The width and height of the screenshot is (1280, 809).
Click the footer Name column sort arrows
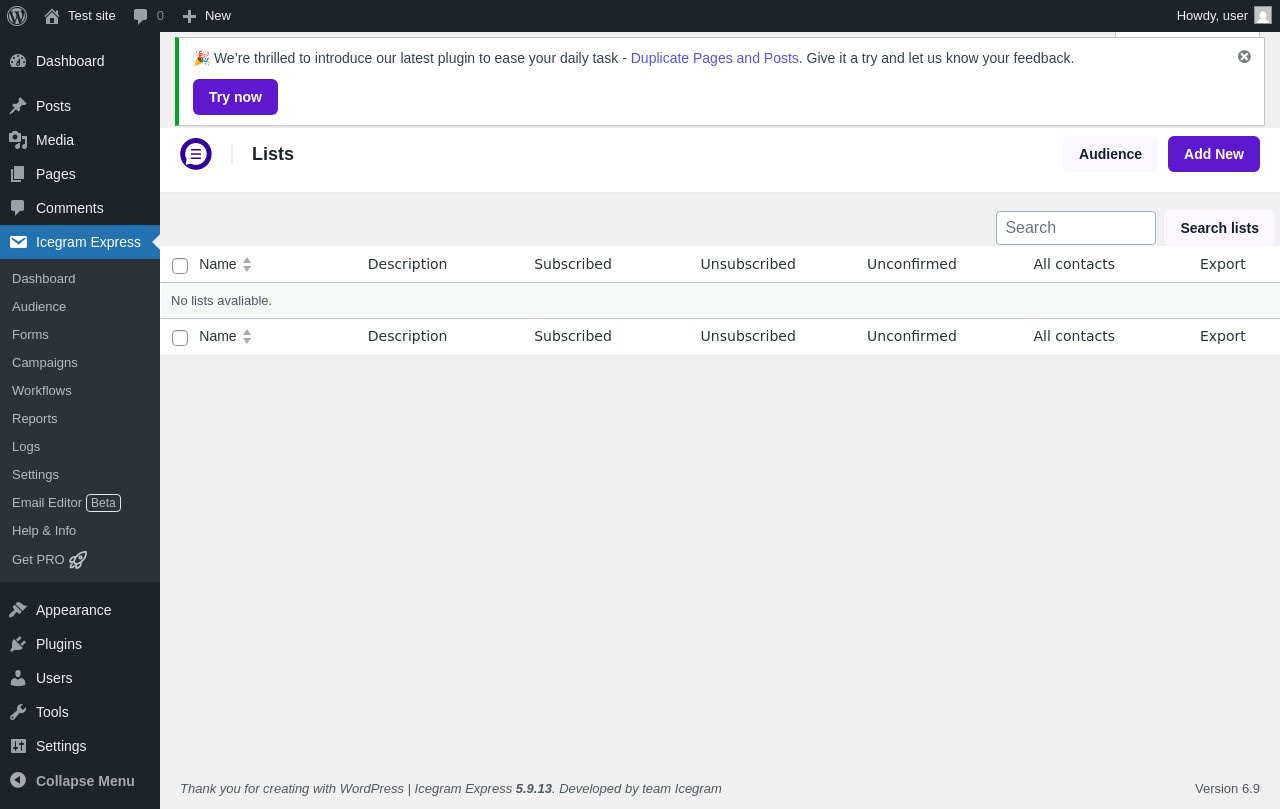[x=247, y=337]
